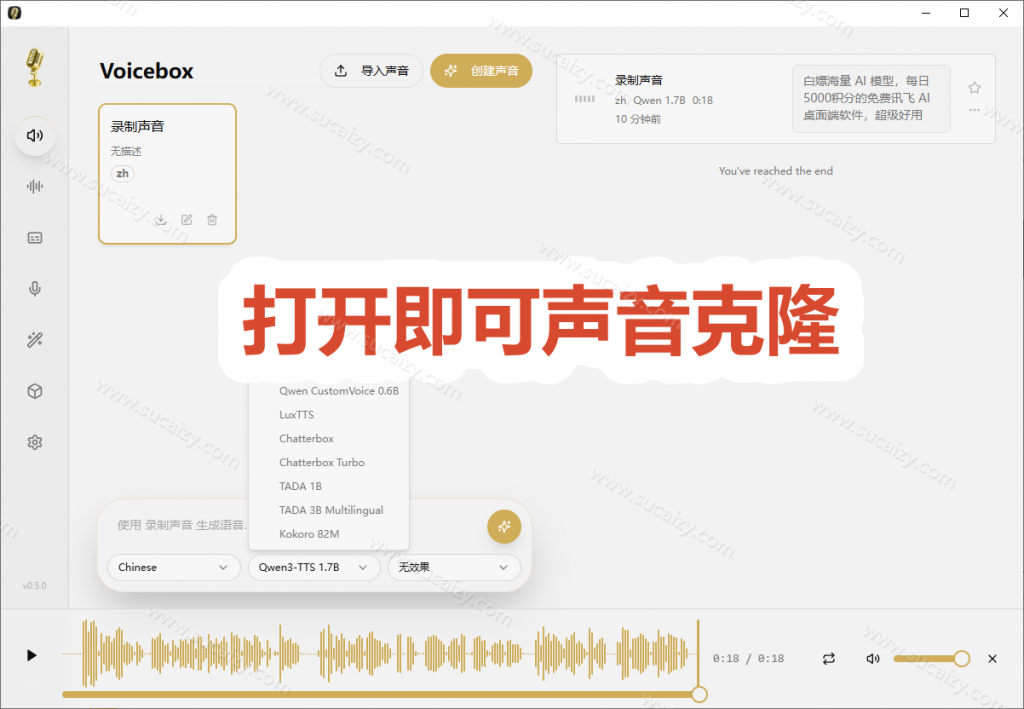
Task: Delete the 录制声音 voice profile
Action: tap(212, 219)
